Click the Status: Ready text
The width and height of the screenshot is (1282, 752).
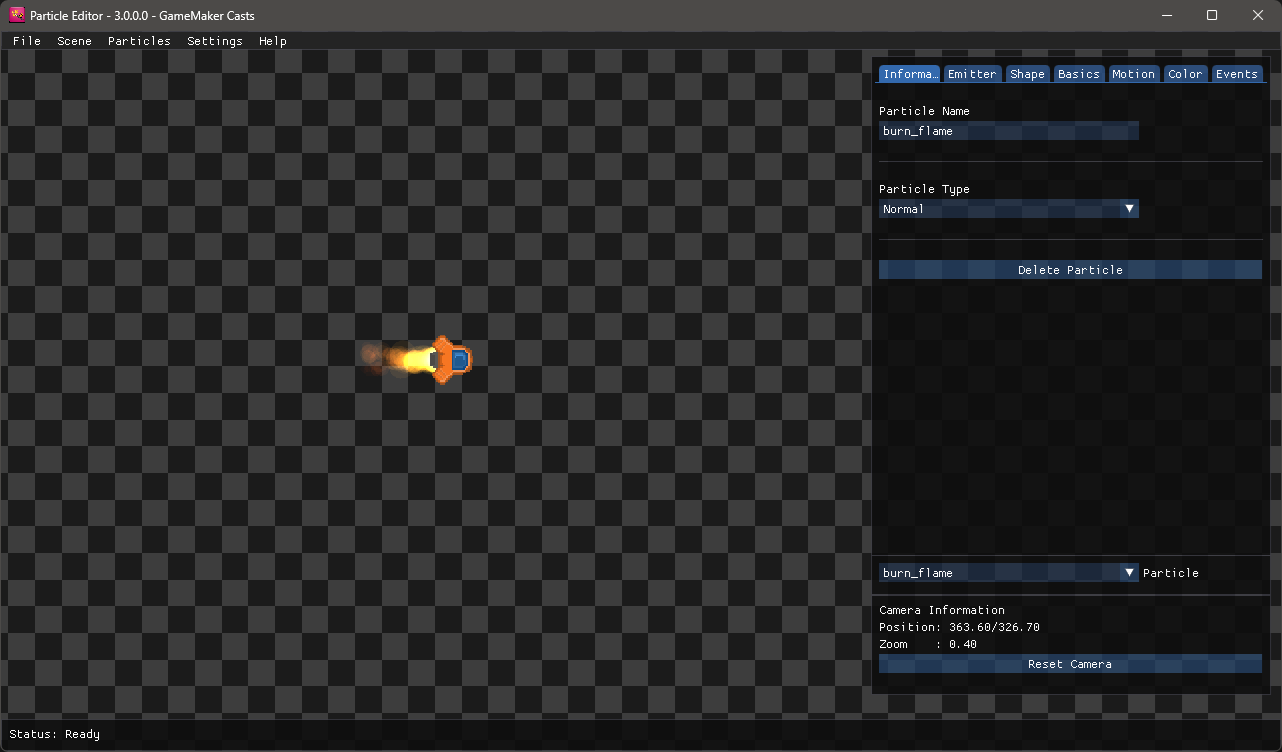click(55, 734)
